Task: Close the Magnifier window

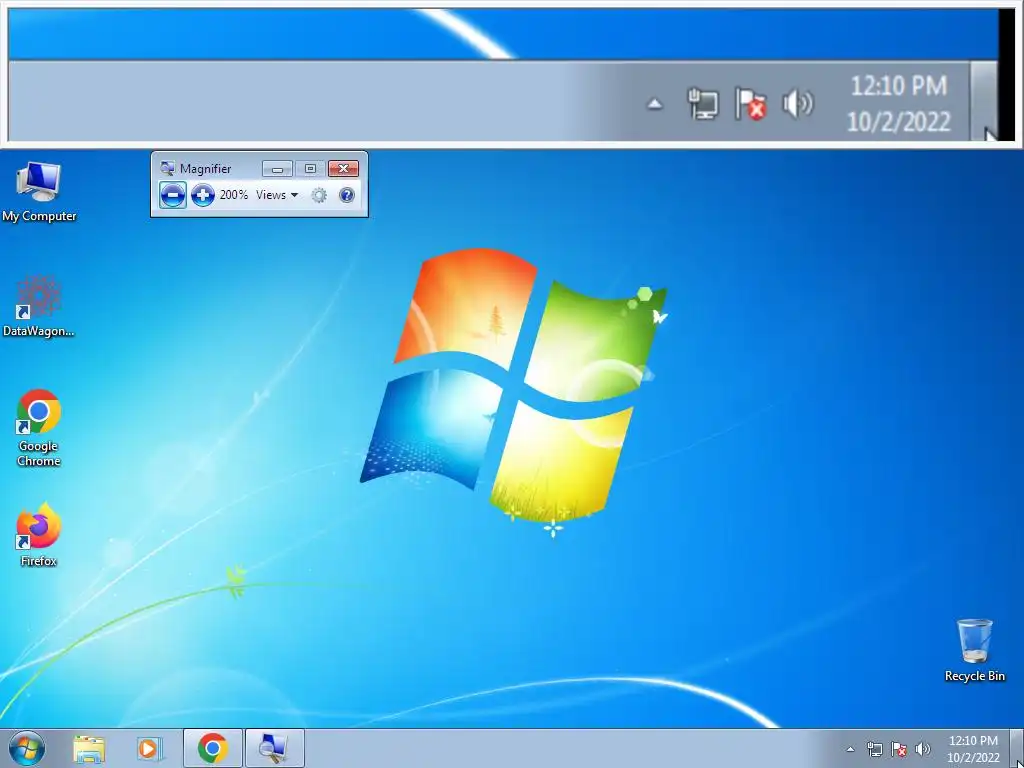Action: click(344, 168)
